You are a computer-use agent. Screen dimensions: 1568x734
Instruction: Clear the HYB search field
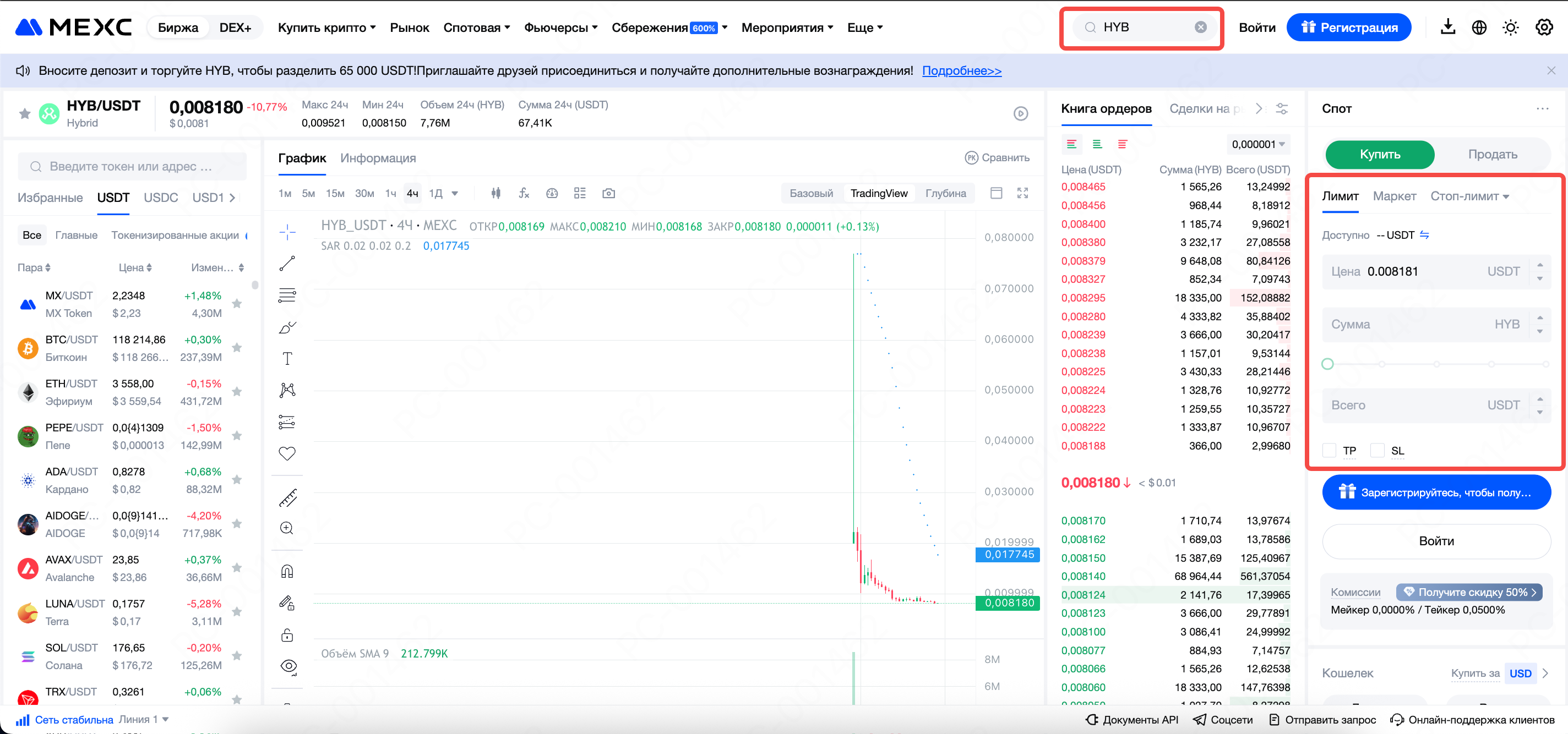[x=1200, y=28]
